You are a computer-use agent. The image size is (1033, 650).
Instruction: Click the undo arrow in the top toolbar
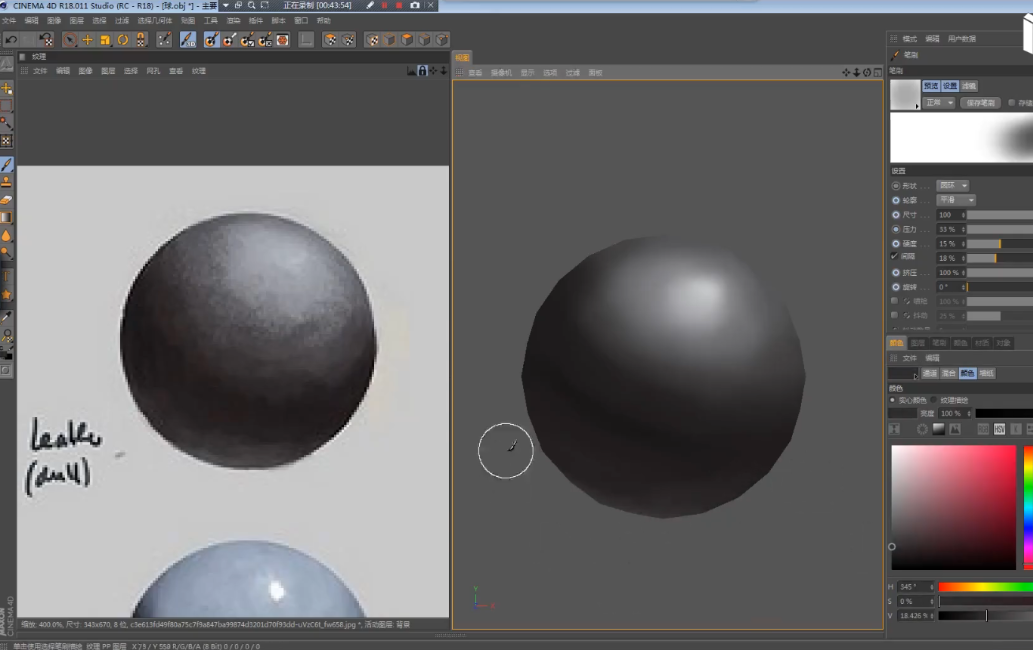click(x=11, y=40)
